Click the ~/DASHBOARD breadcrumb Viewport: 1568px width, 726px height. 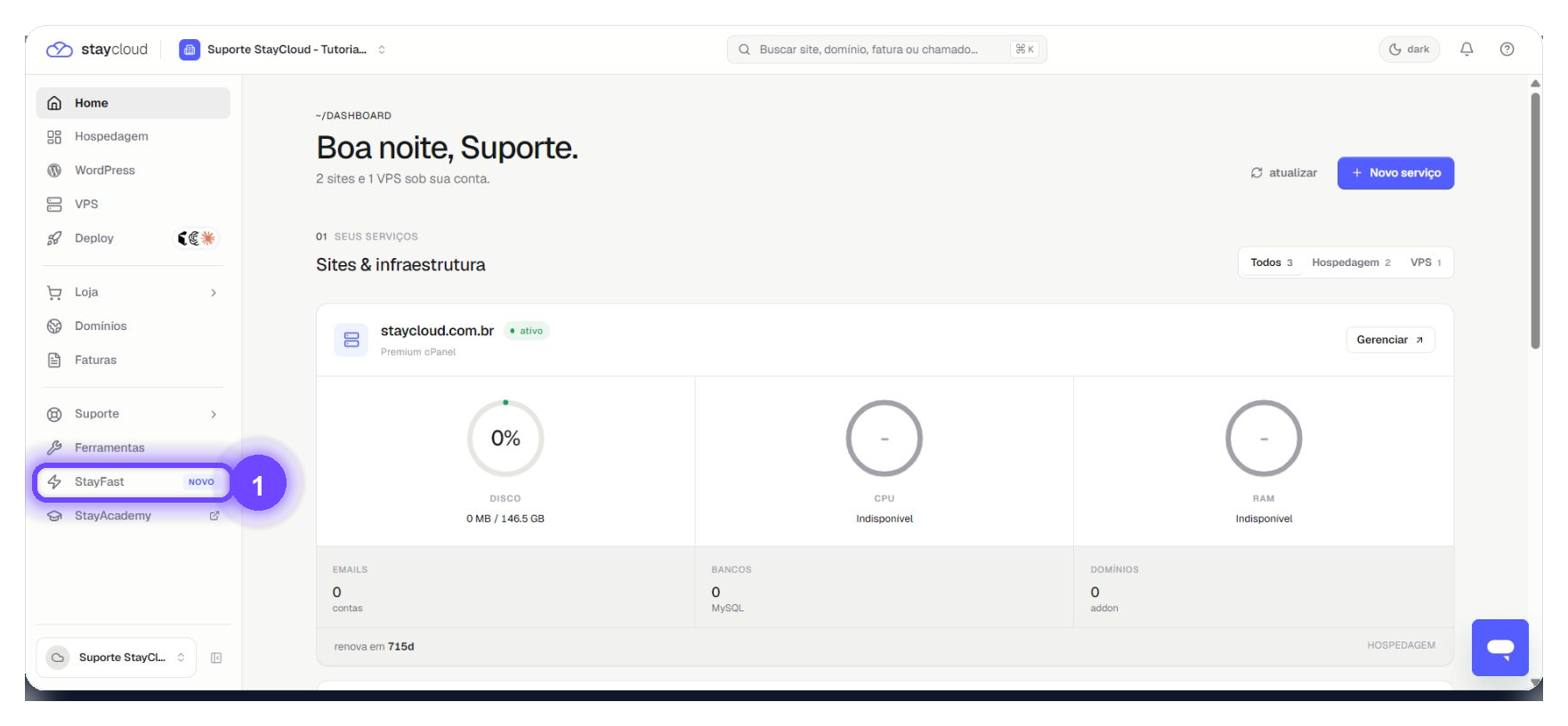pyautogui.click(x=353, y=117)
